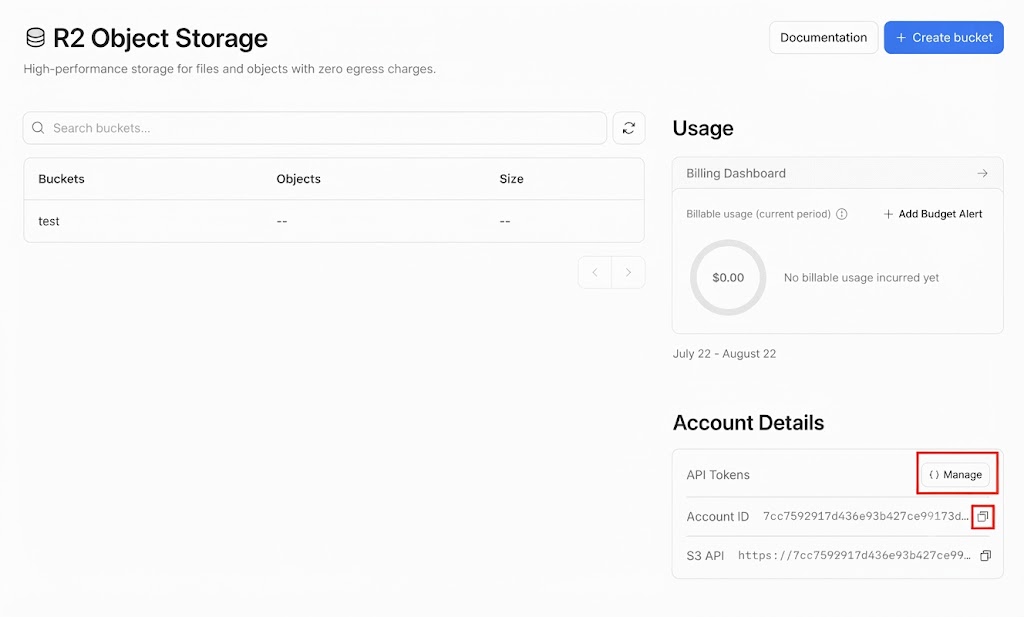Click the R2 Object Storage title
This screenshot has width=1024, height=617.
tap(160, 39)
